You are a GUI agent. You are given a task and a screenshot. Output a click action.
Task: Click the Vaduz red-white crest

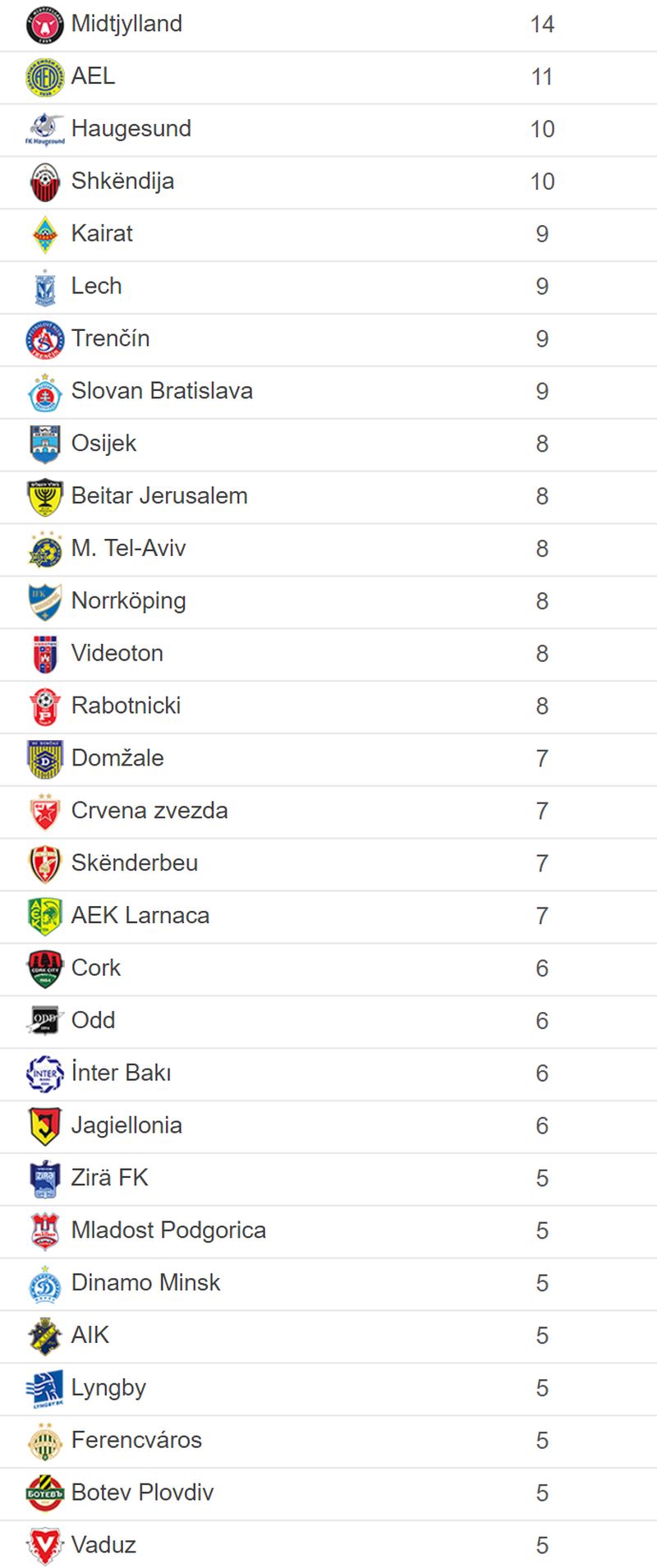[45, 1546]
